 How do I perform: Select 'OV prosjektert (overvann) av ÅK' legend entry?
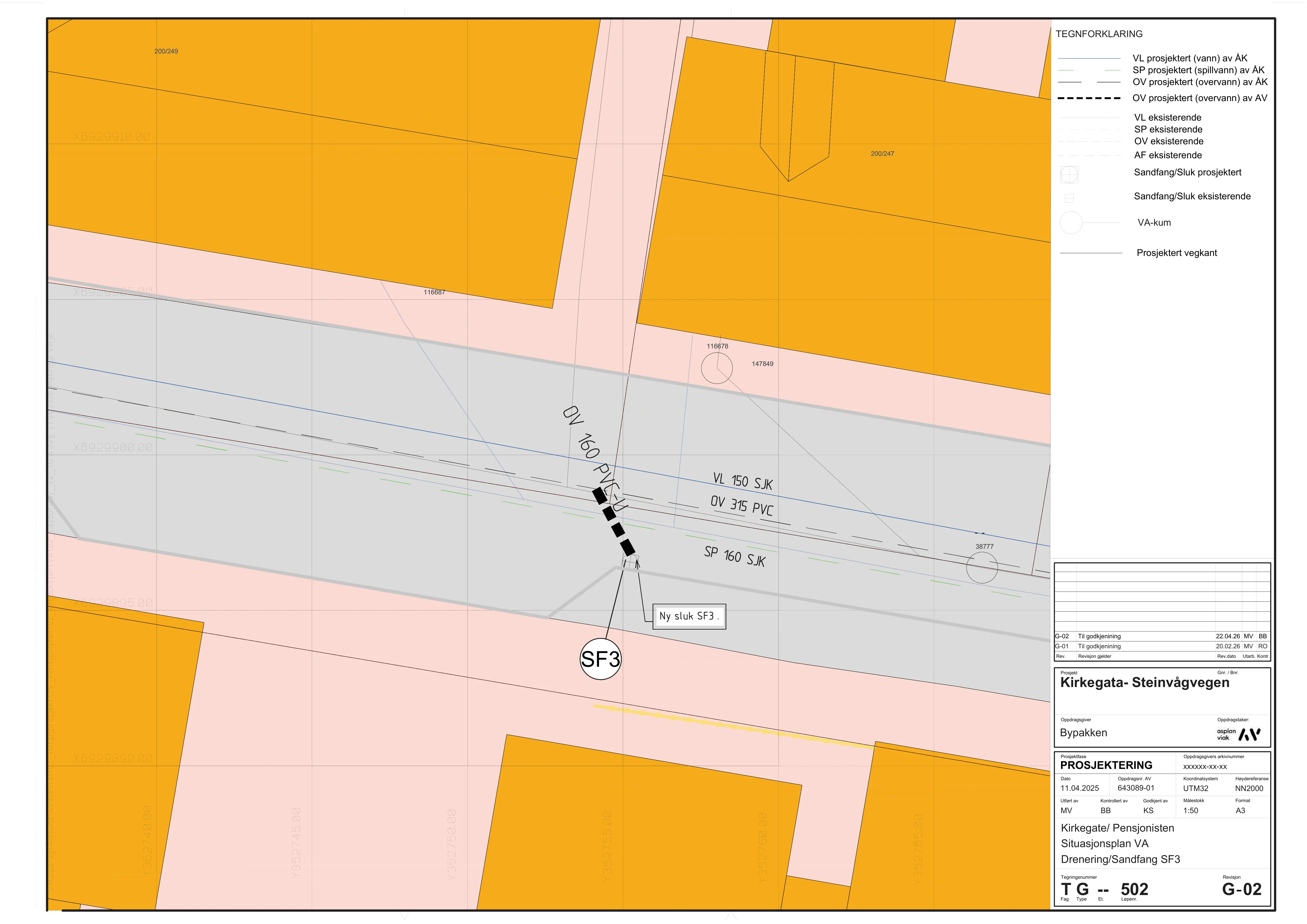pos(1200,82)
